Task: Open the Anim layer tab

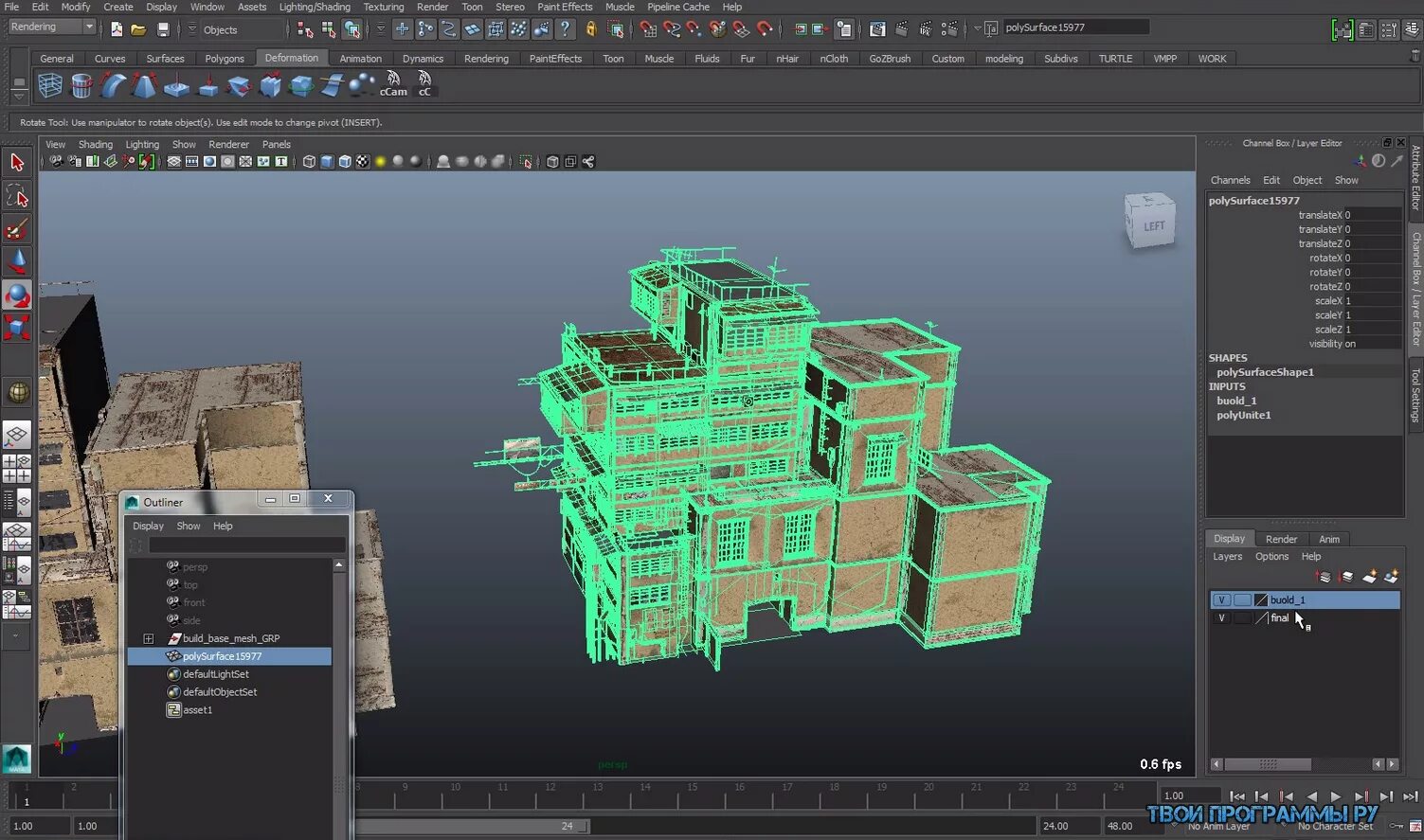Action: click(1329, 539)
